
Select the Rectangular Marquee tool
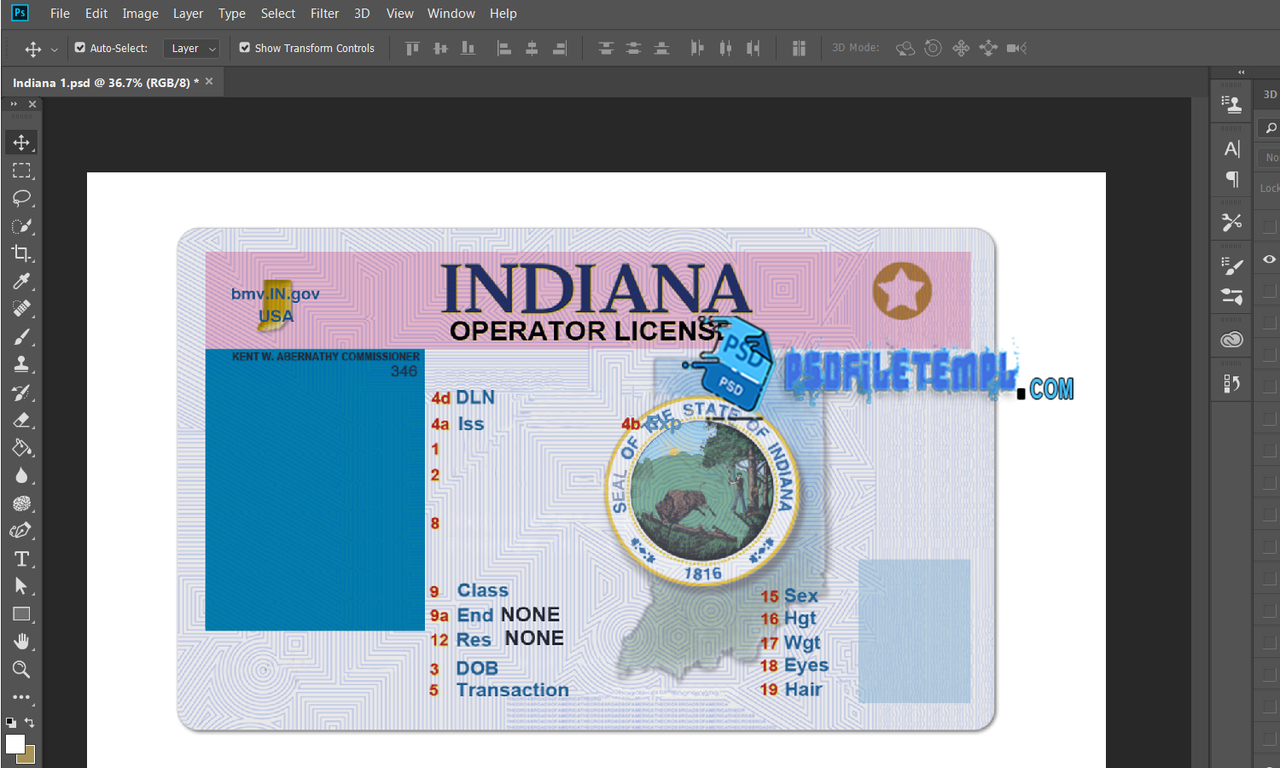pyautogui.click(x=21, y=170)
